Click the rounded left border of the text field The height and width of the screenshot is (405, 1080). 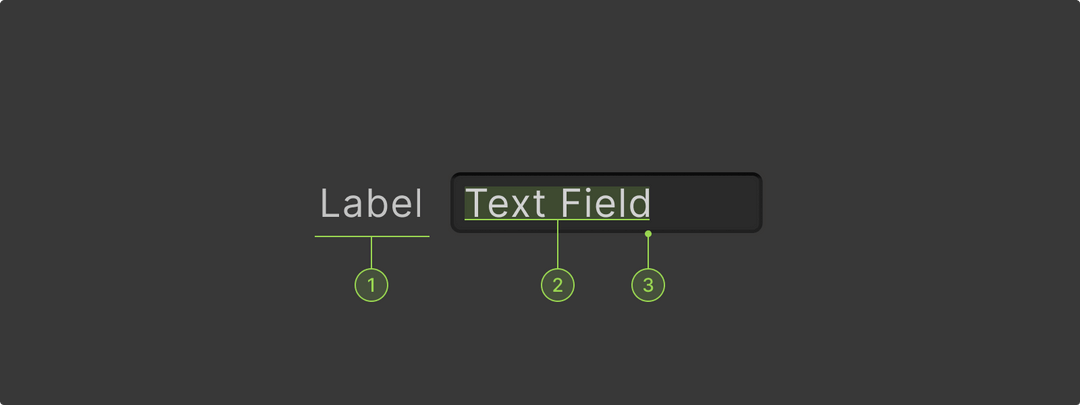point(452,203)
